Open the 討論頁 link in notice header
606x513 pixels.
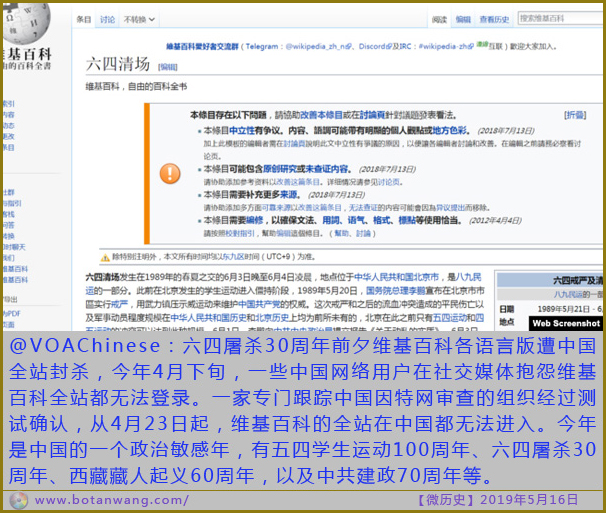tap(373, 115)
